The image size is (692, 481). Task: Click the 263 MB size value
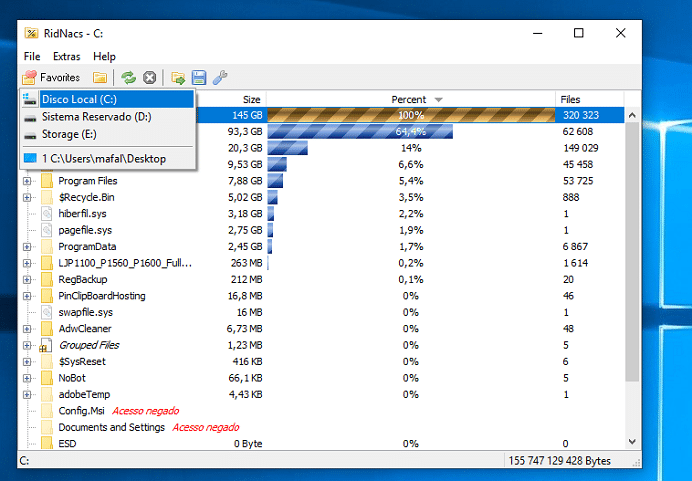tap(247, 263)
